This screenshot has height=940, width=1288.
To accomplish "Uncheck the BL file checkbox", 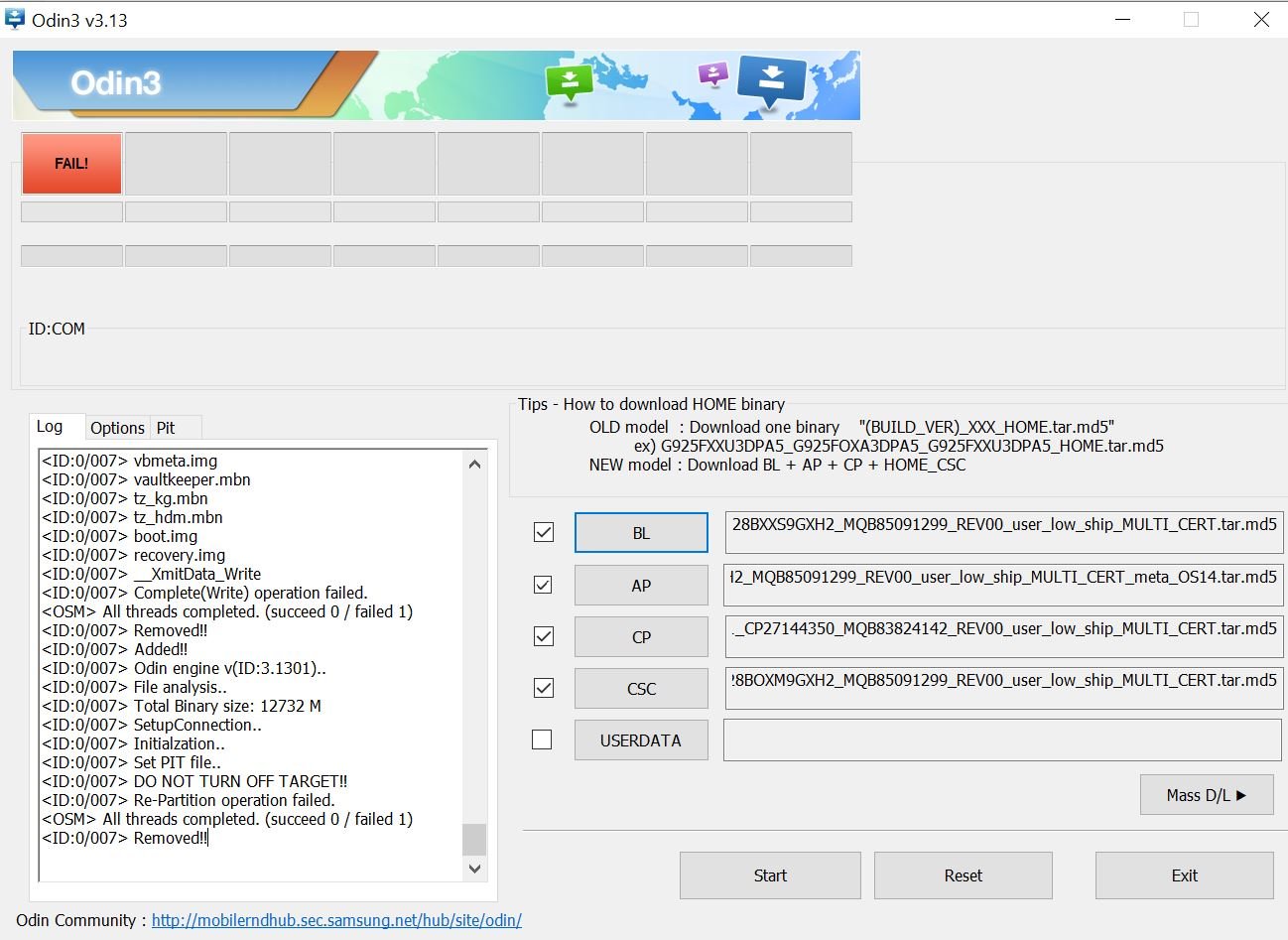I will click(544, 532).
